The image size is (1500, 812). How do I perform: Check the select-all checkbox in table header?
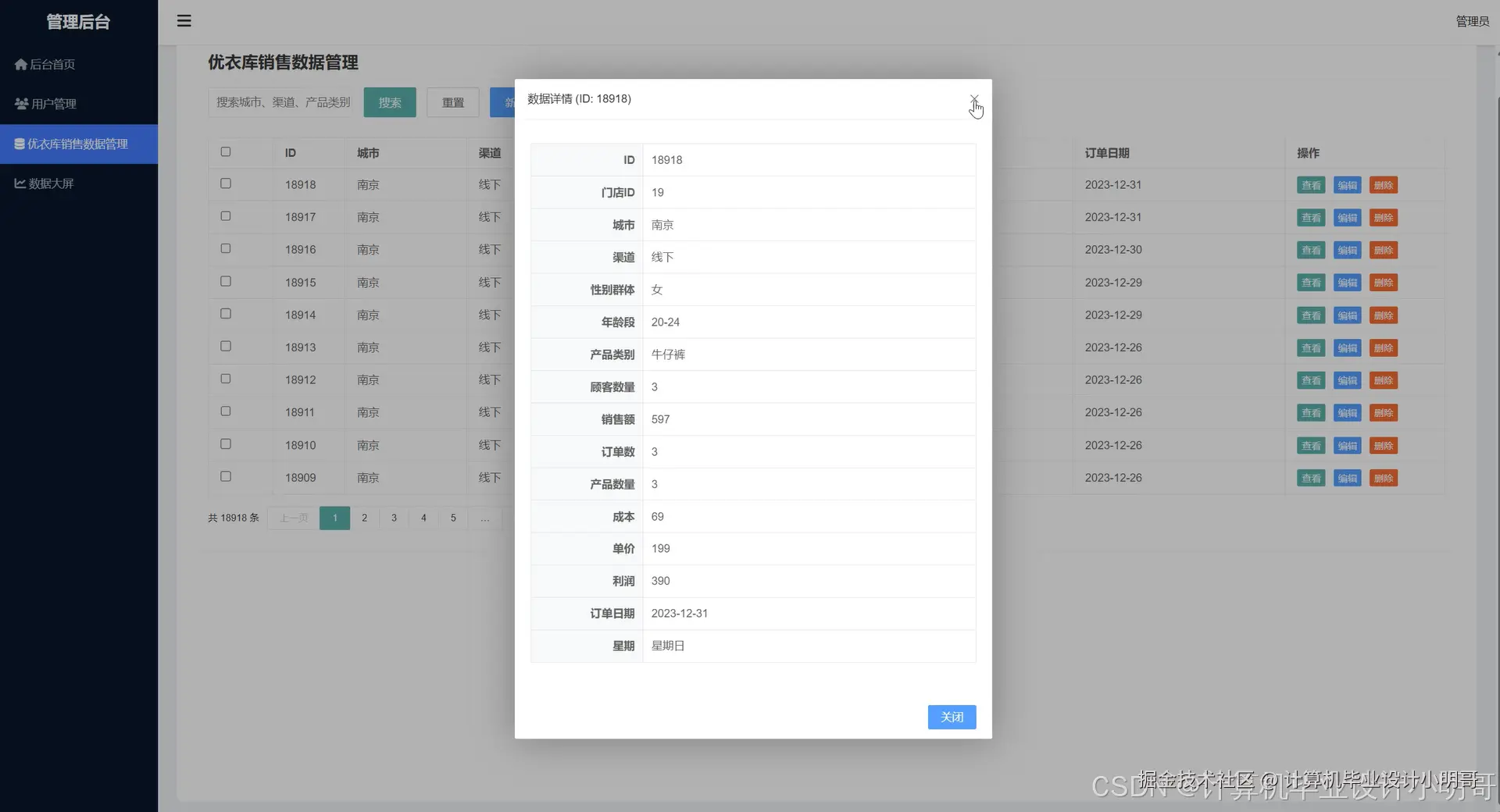click(x=226, y=151)
